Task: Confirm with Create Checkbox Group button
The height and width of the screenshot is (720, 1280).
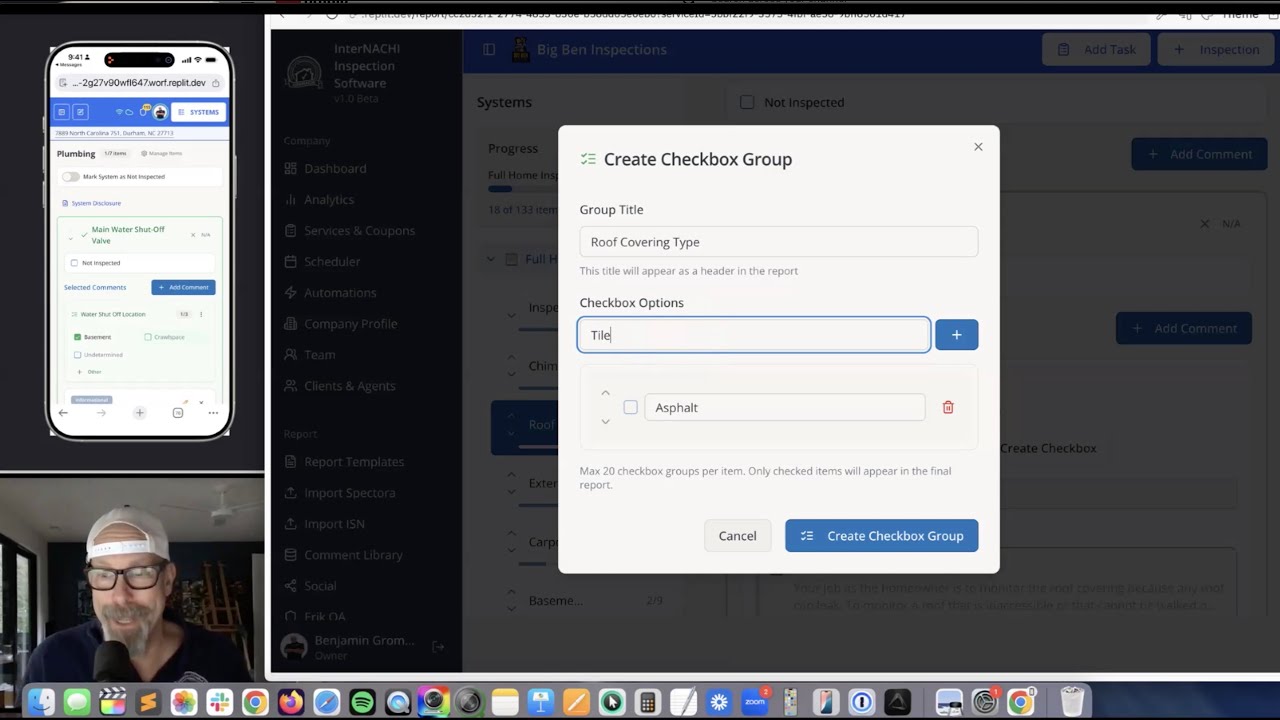Action: click(x=881, y=536)
